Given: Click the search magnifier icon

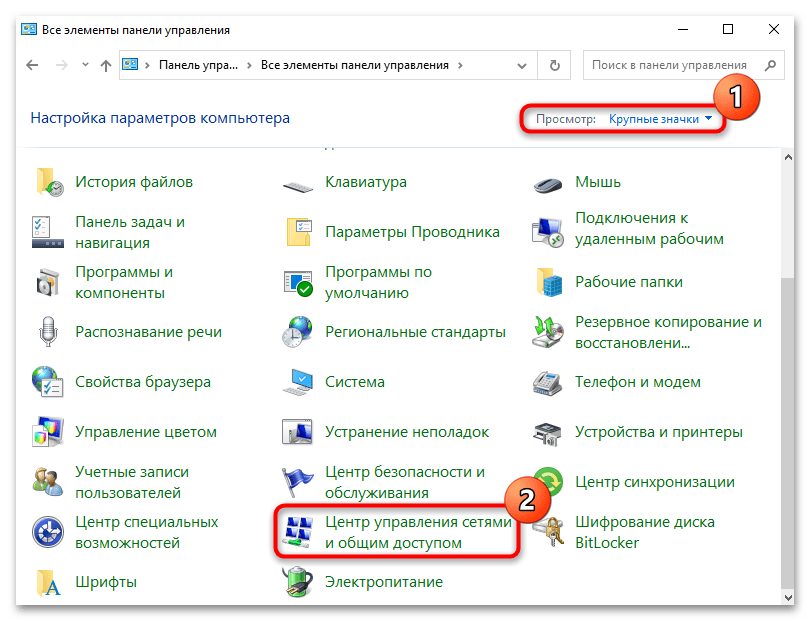Looking at the screenshot, I should (x=770, y=65).
